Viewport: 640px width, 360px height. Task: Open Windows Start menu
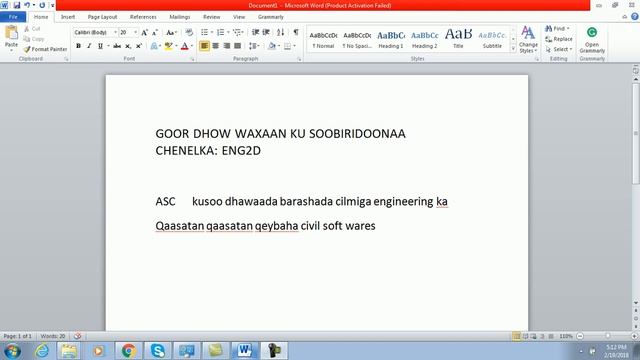[13, 351]
